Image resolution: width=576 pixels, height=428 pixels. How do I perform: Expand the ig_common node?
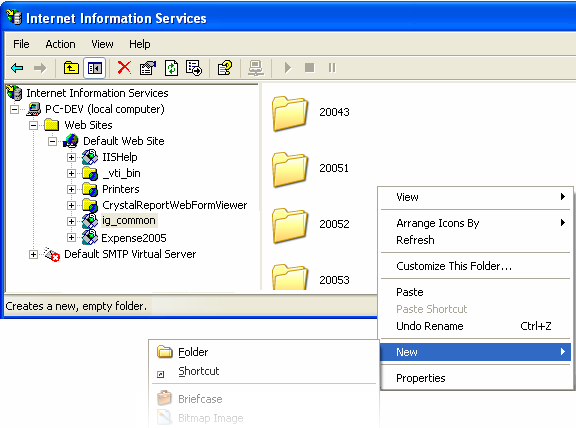pos(72,222)
